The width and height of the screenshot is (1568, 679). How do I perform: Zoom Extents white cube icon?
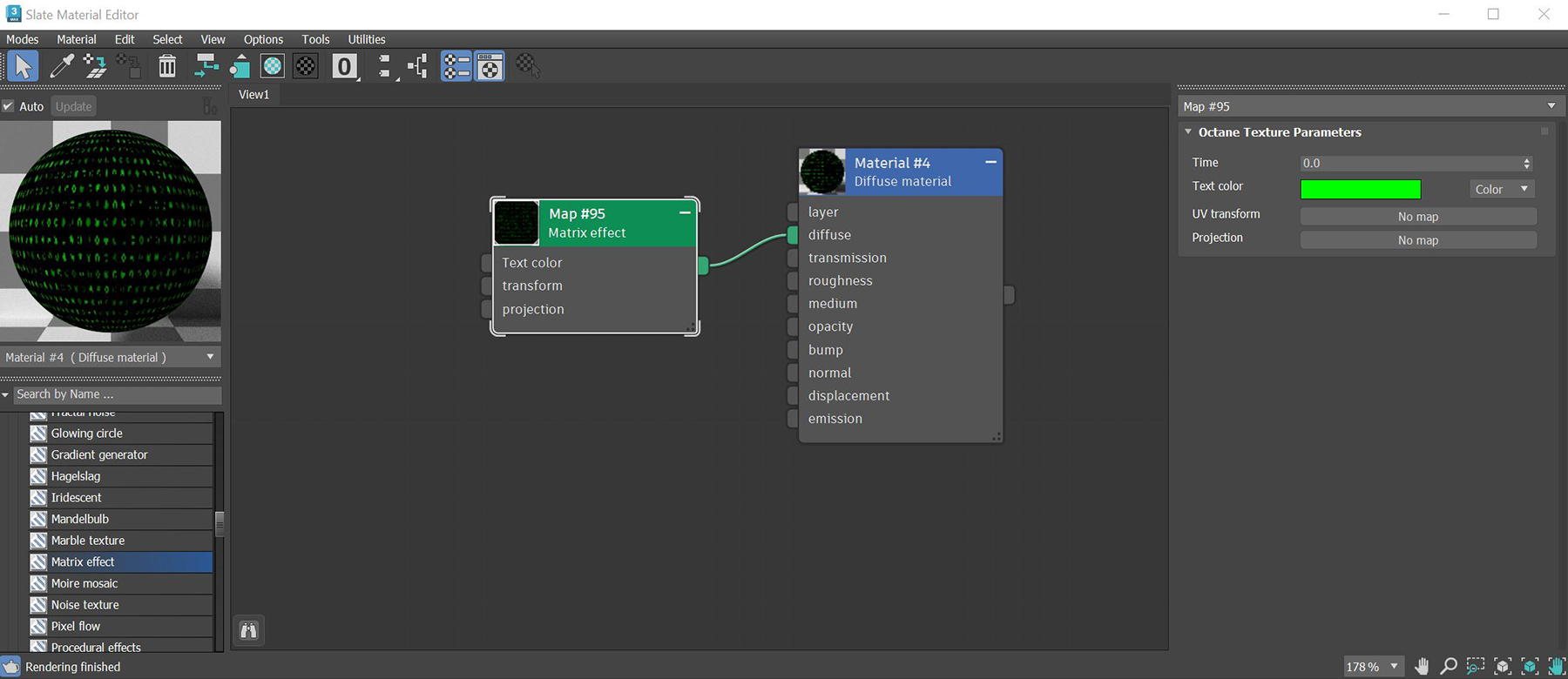click(x=1503, y=667)
